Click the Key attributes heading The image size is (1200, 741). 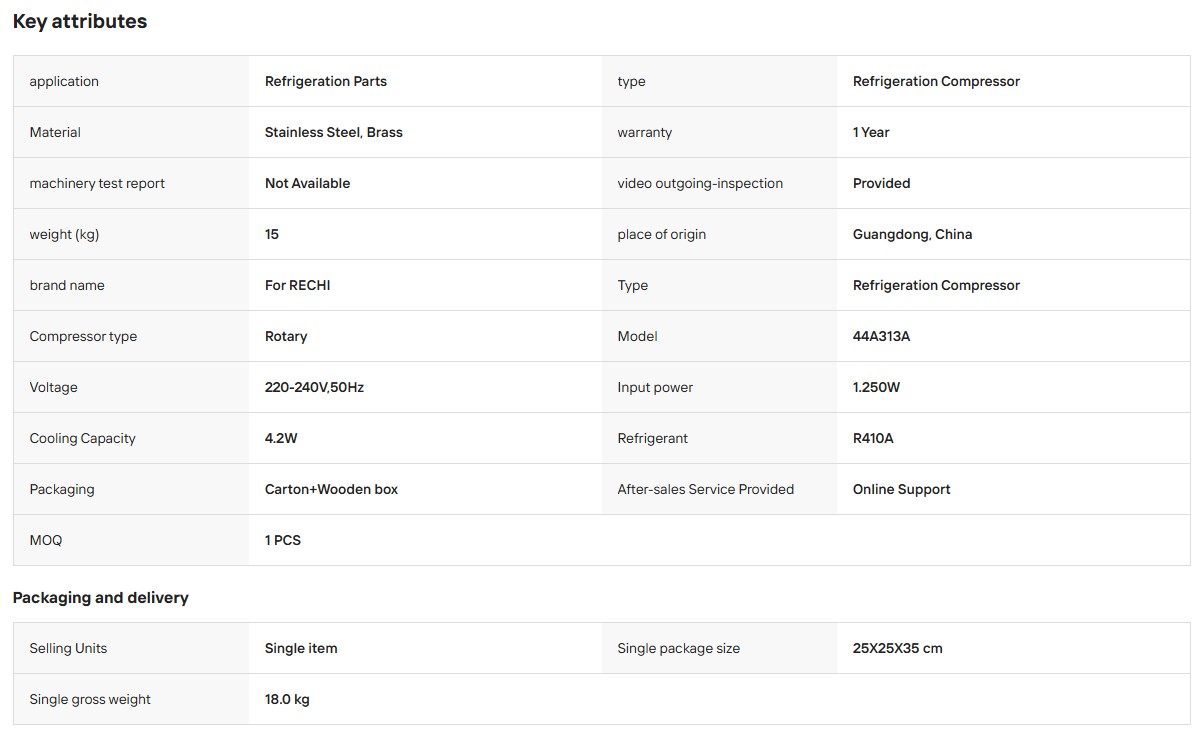click(80, 21)
